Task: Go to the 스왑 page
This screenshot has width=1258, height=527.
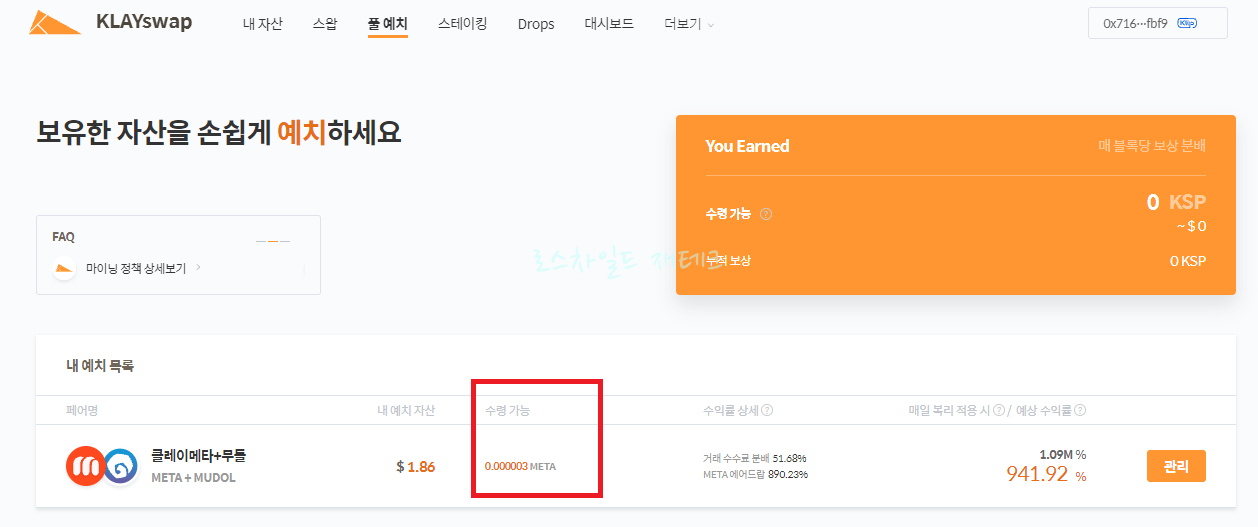Action: 325,24
